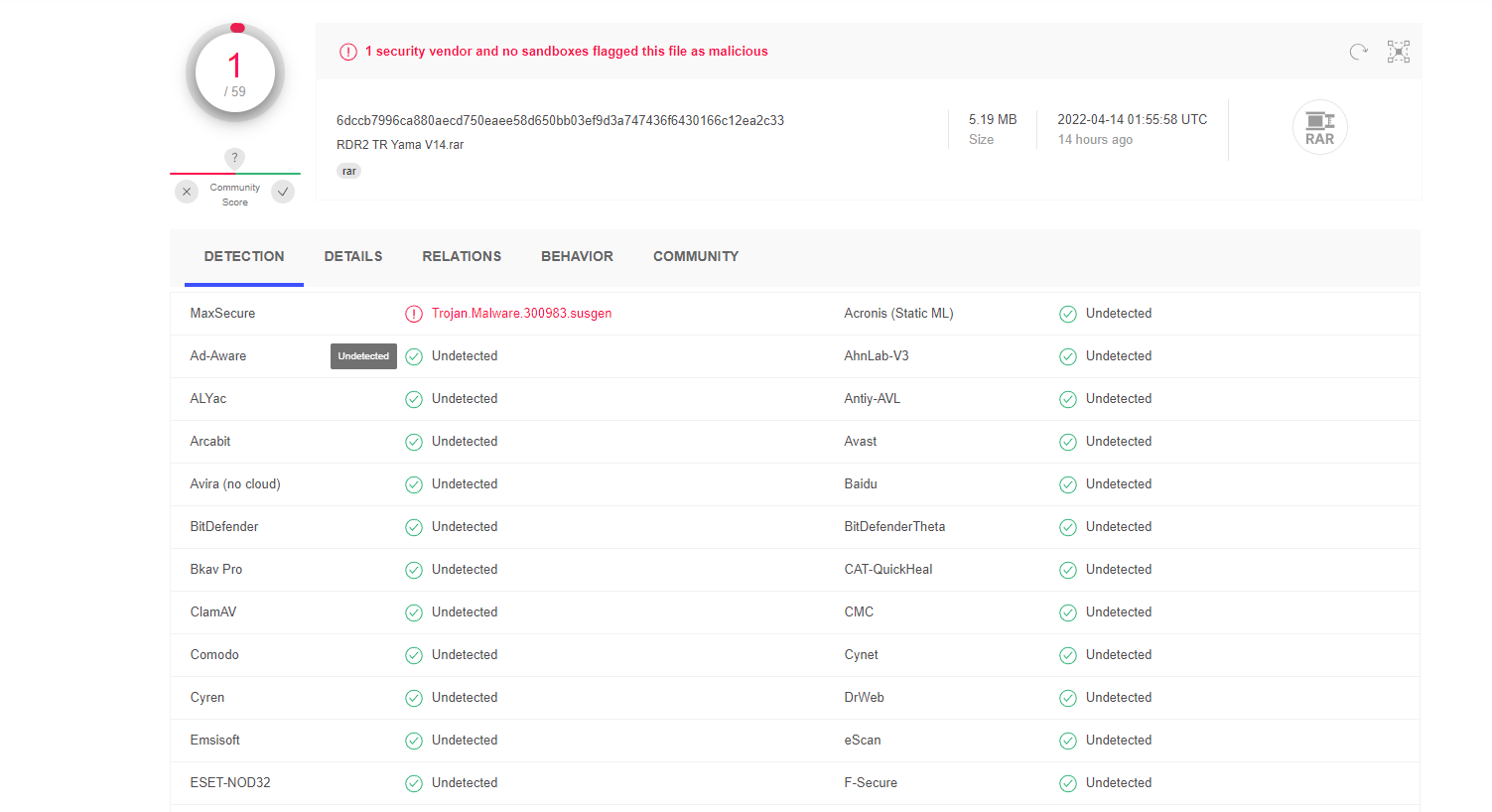
Task: Click the RDR2 TR Yama V14.rar filename
Action: coord(400,145)
